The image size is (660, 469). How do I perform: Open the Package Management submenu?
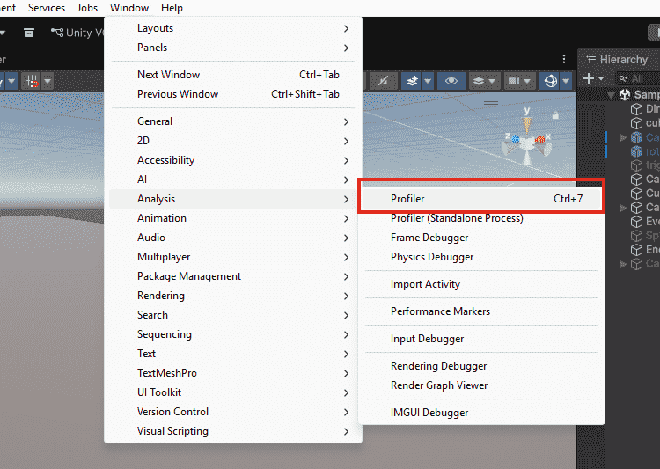point(233,277)
